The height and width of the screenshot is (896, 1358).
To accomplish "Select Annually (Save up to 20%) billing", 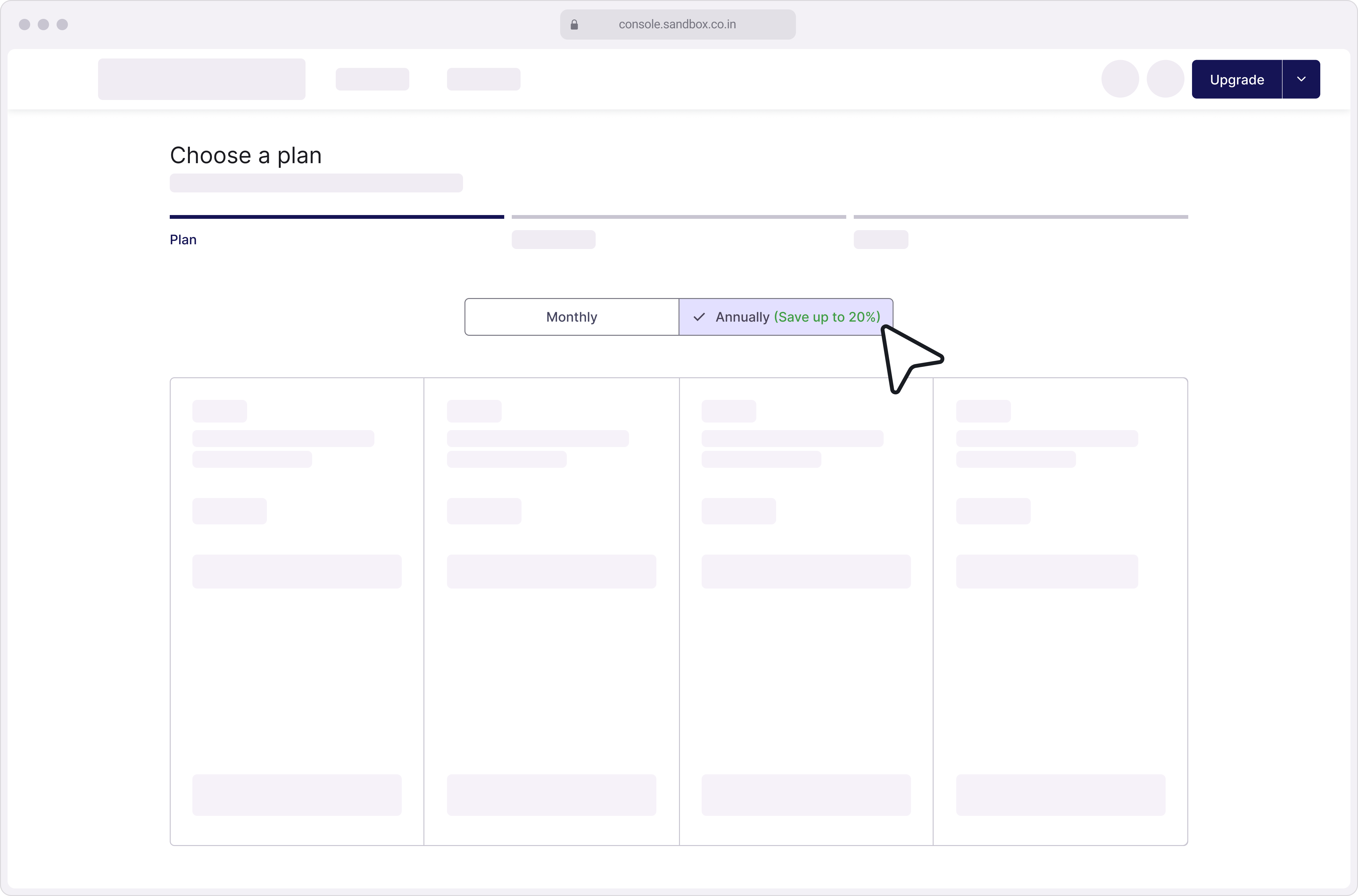I will [786, 317].
